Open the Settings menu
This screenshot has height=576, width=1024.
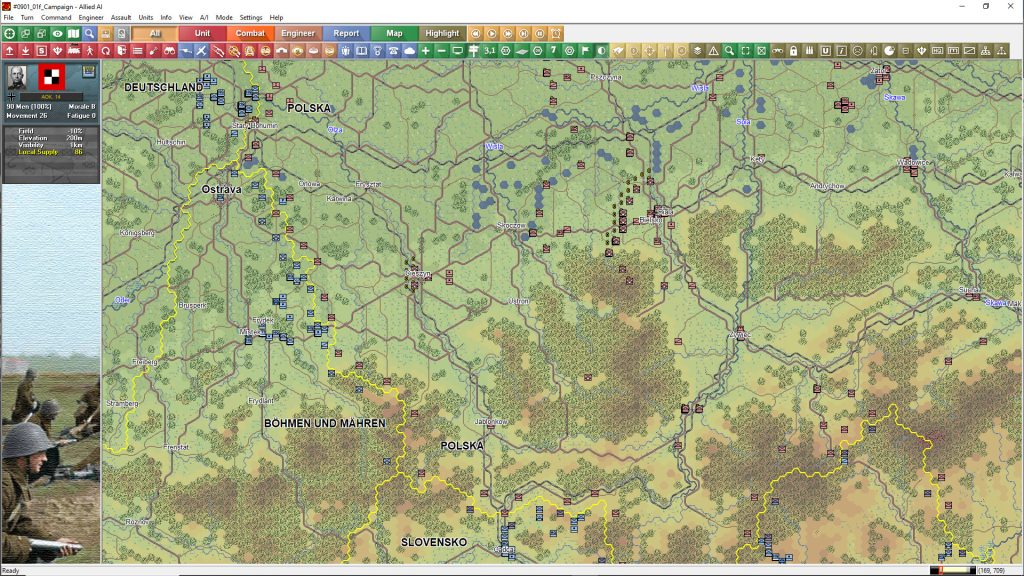[x=251, y=17]
